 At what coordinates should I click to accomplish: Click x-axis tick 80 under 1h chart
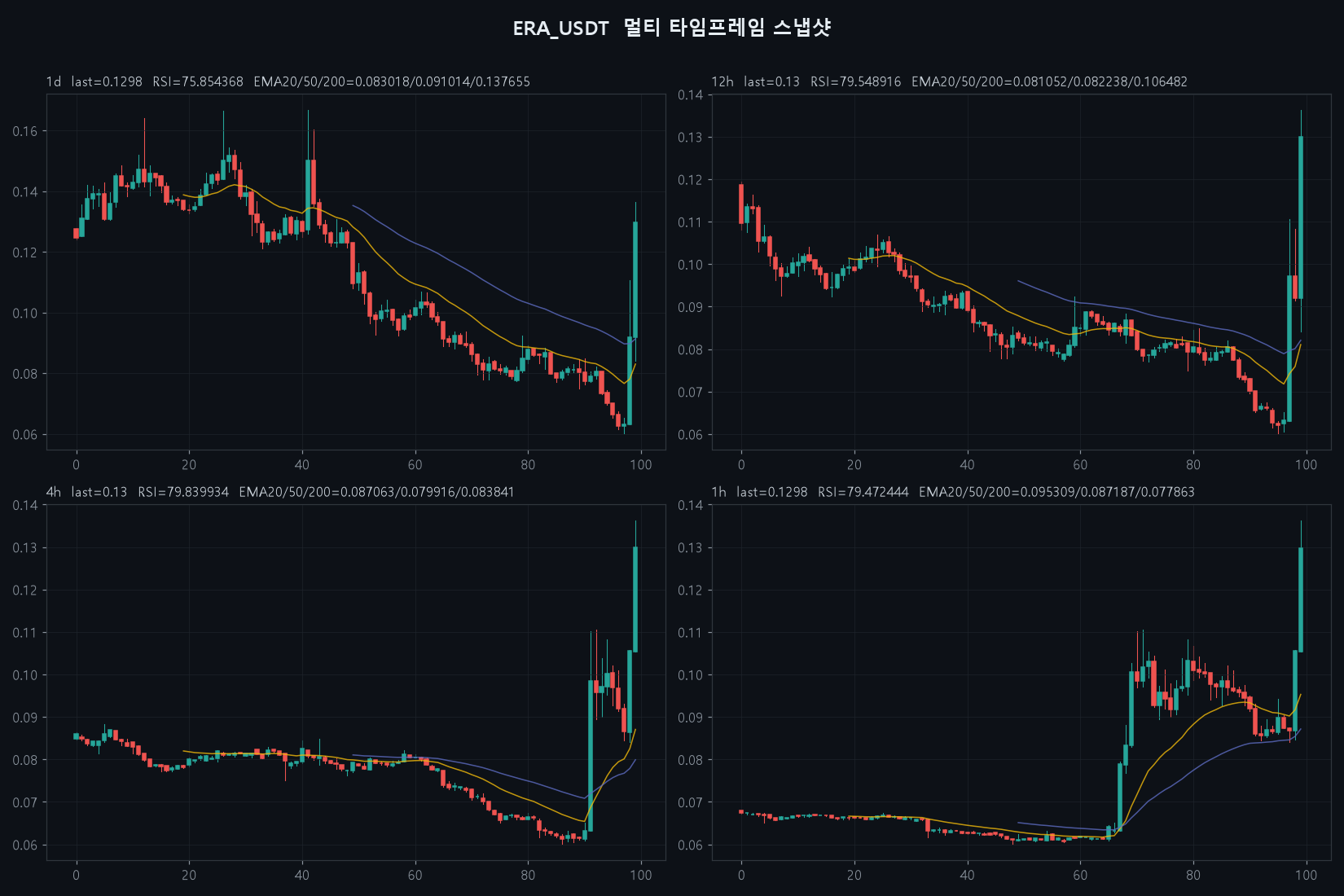click(1193, 876)
